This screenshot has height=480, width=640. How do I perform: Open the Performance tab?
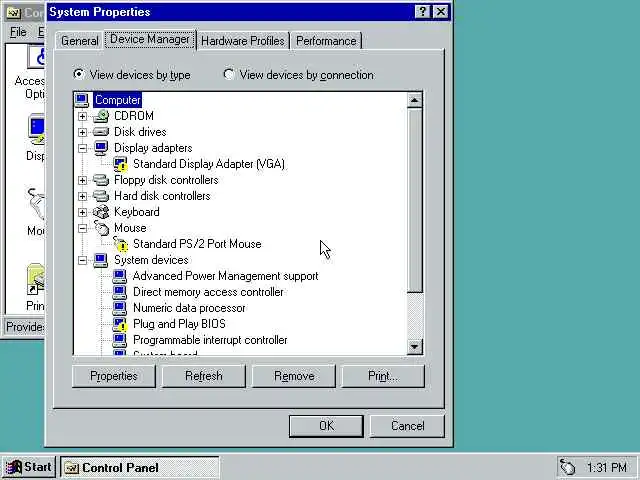(x=326, y=41)
